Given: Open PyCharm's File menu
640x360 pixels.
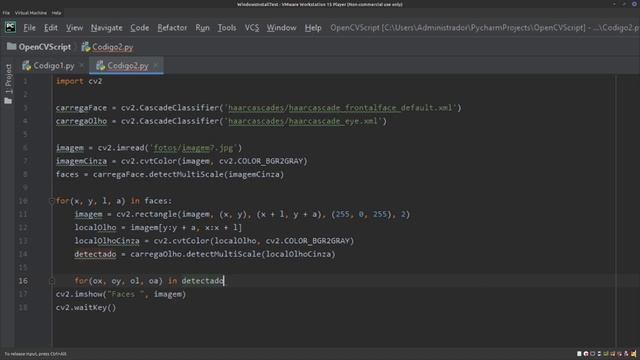Looking at the screenshot, I should tap(29, 28).
